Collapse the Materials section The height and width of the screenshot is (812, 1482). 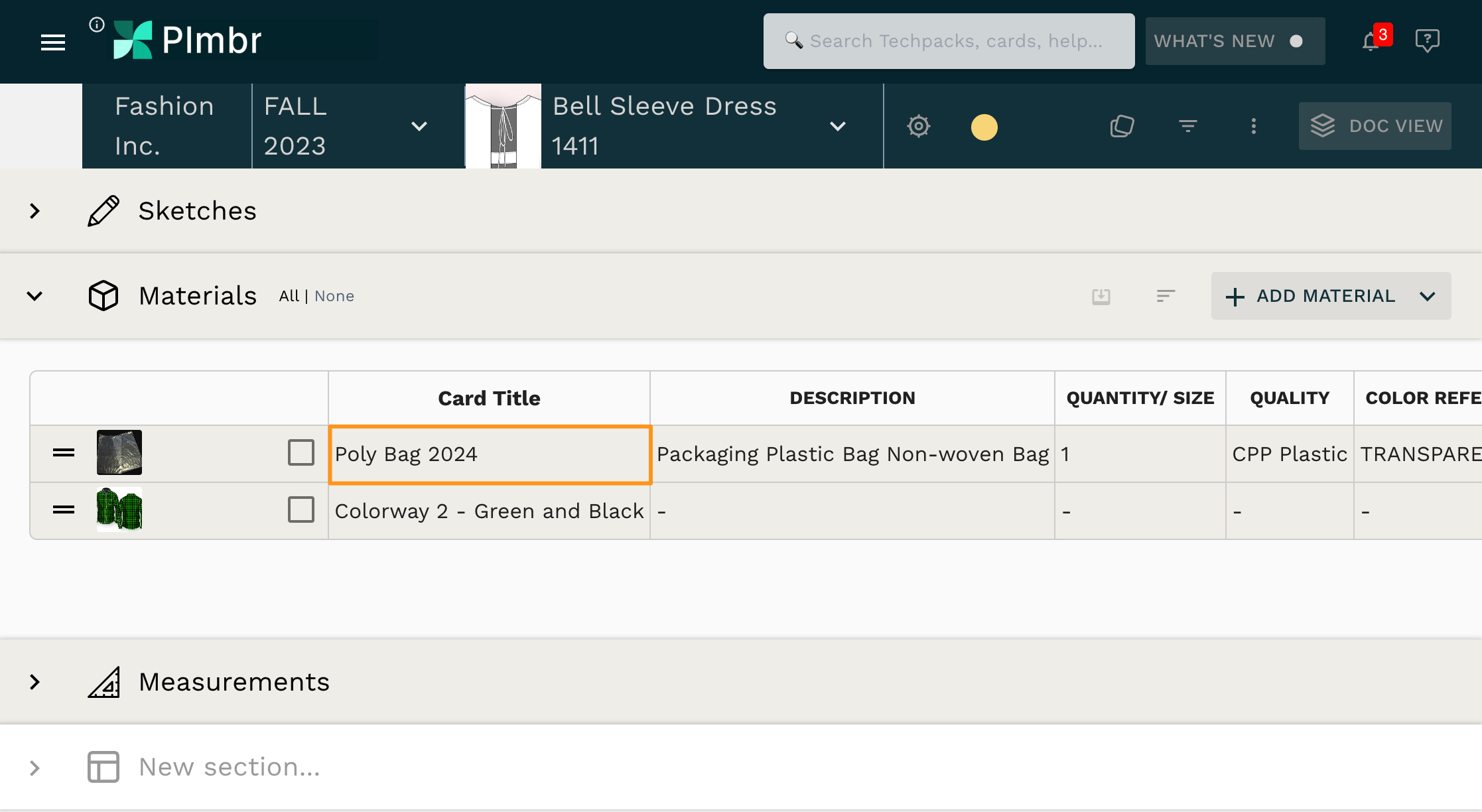point(35,296)
